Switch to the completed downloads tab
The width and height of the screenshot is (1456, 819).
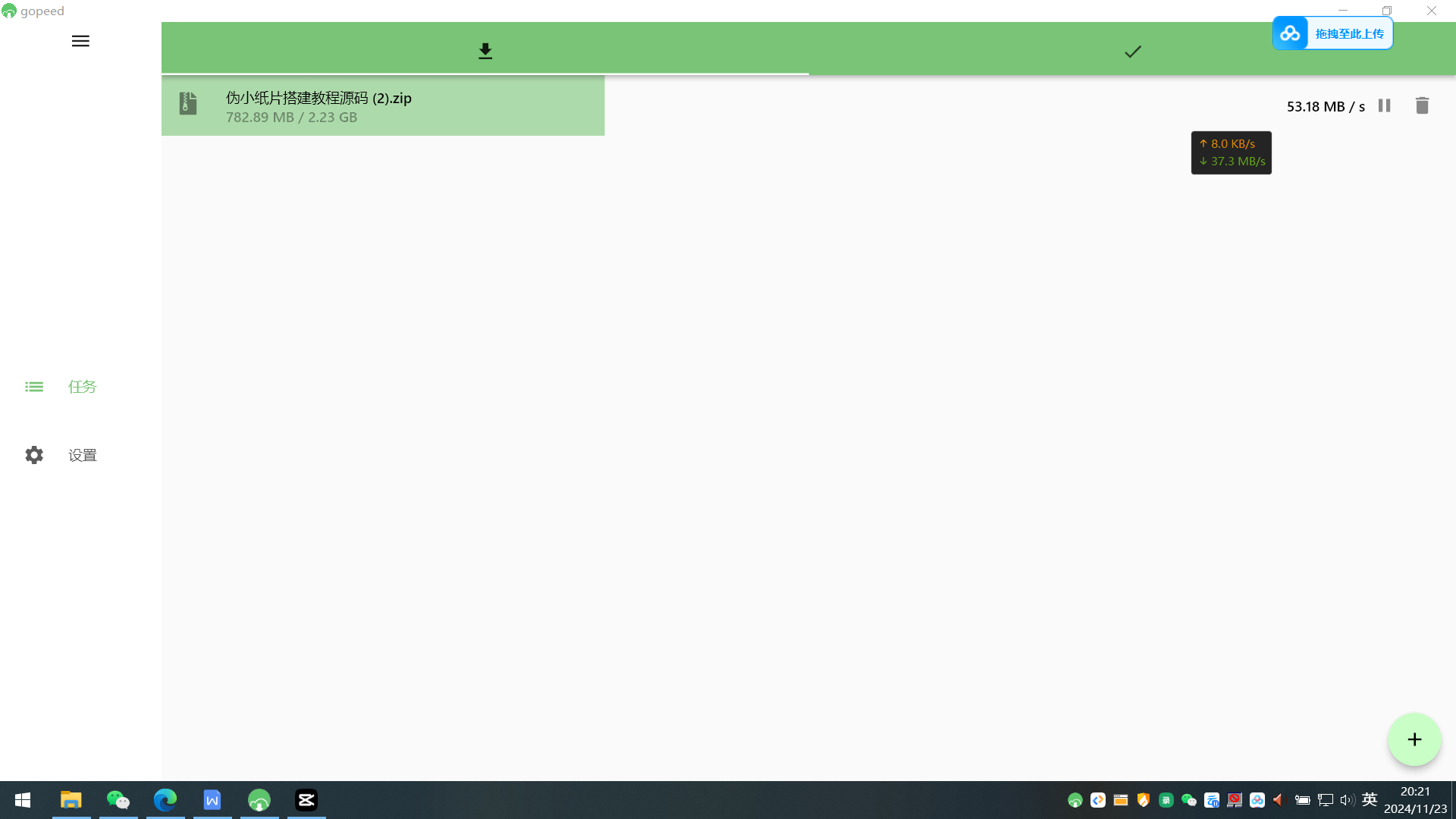click(1132, 51)
